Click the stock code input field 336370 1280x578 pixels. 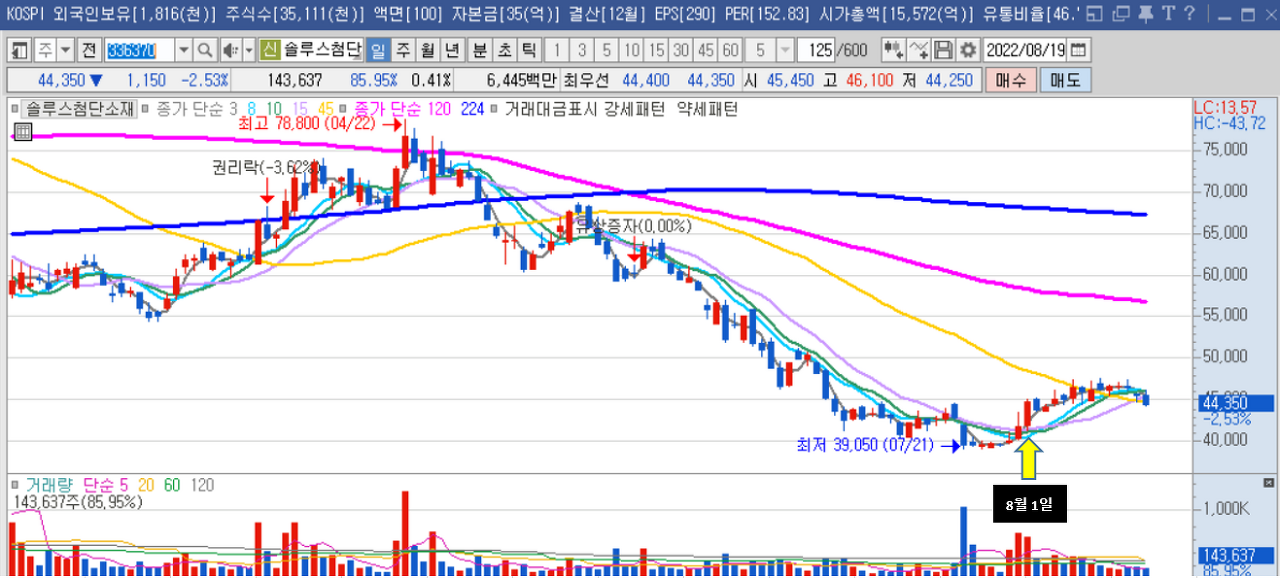coord(139,50)
